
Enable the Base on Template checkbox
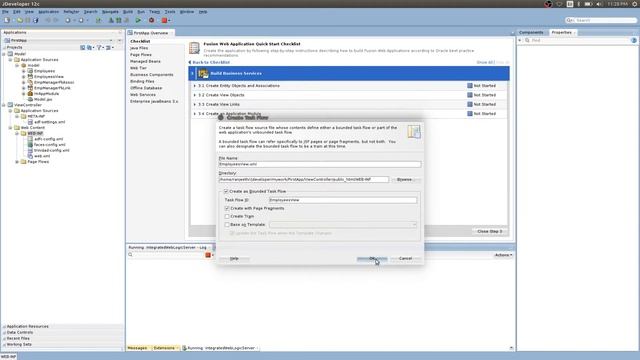227,224
